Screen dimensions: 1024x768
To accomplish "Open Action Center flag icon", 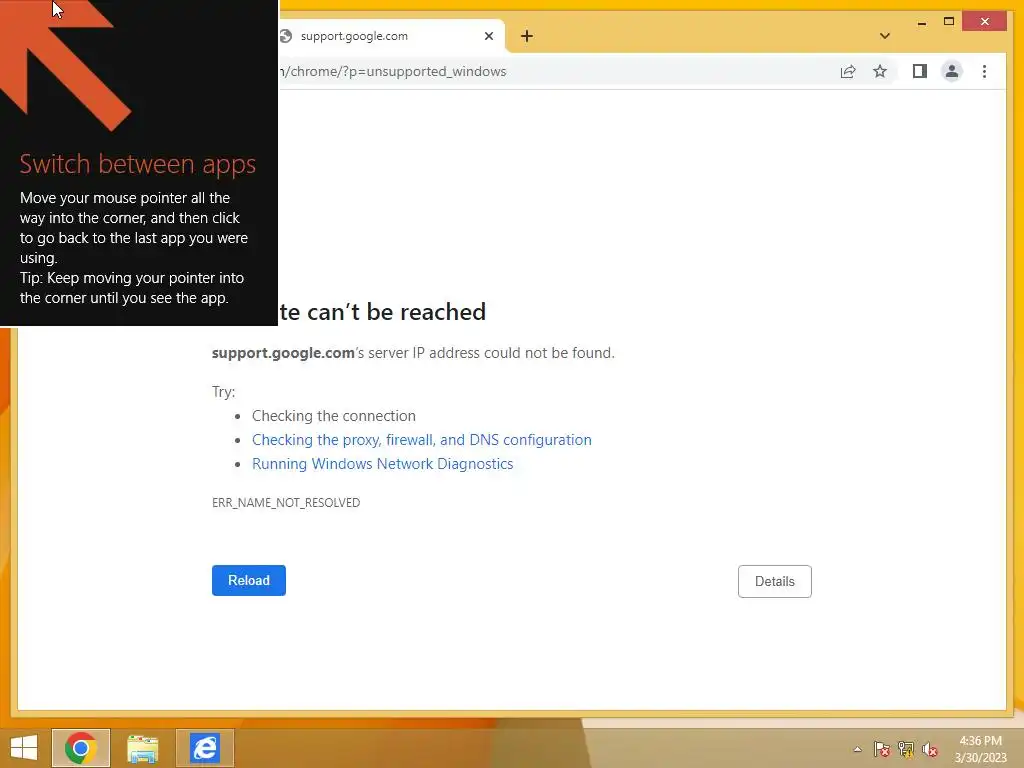I will [882, 749].
